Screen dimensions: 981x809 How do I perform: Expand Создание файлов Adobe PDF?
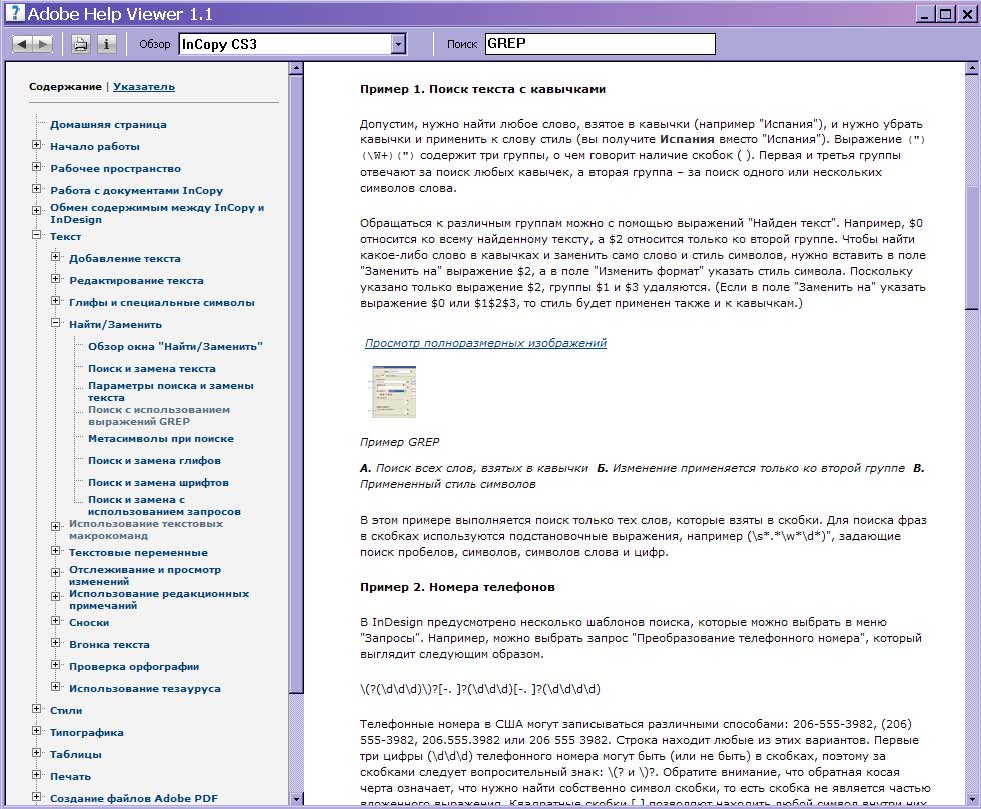[36, 797]
